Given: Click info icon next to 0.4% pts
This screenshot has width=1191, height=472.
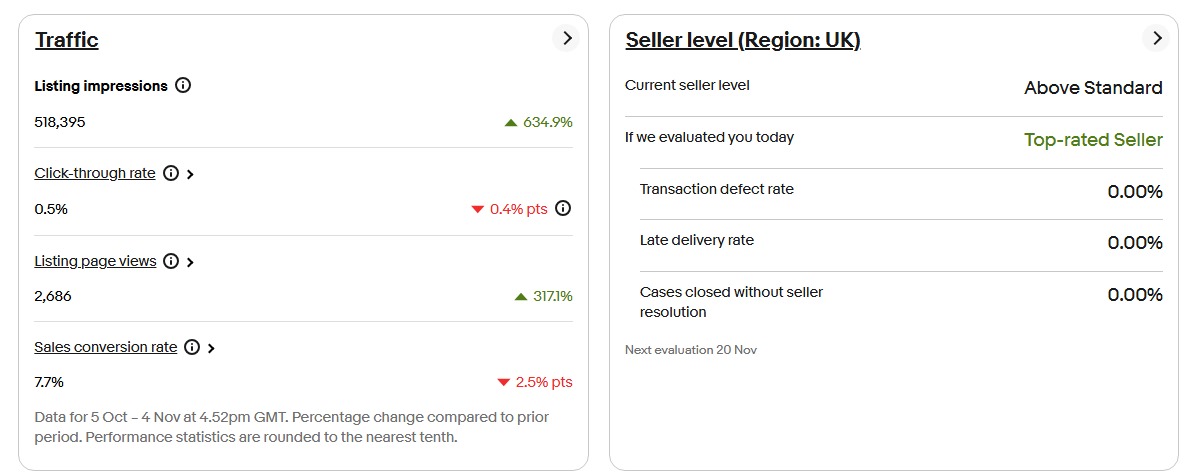Looking at the screenshot, I should click(x=563, y=209).
